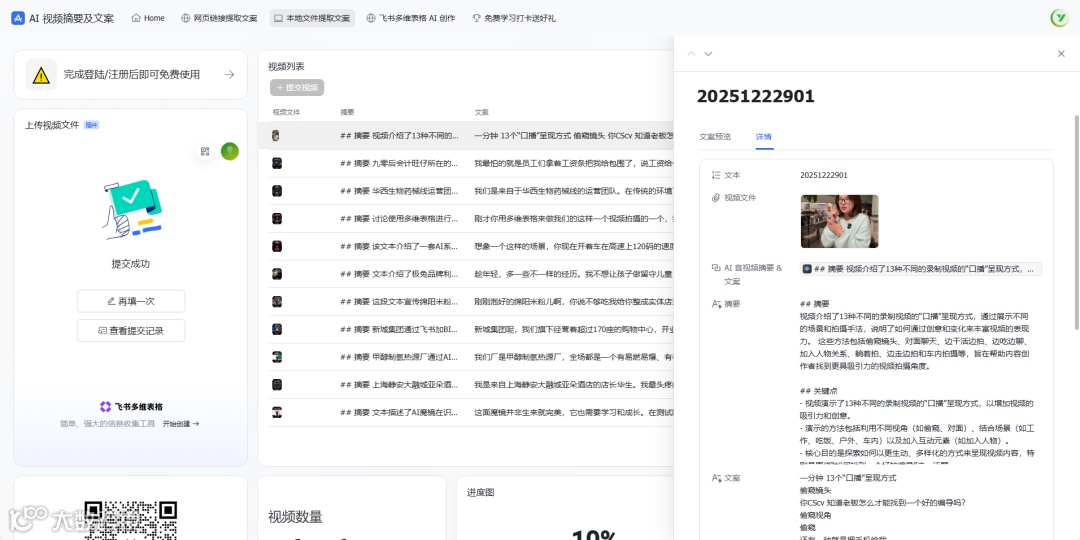The width and height of the screenshot is (1080, 540).
Task: Open thumbnail of 甲醇制氢热源厂 row
Action: [x=276, y=357]
